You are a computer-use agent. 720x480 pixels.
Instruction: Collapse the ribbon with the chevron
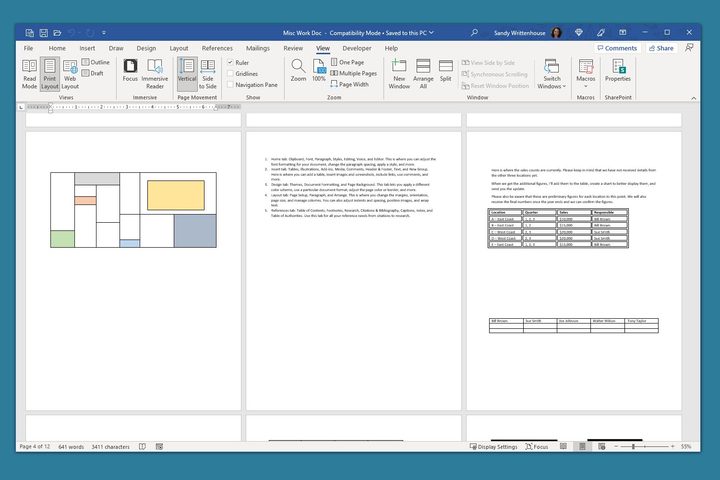point(693,98)
